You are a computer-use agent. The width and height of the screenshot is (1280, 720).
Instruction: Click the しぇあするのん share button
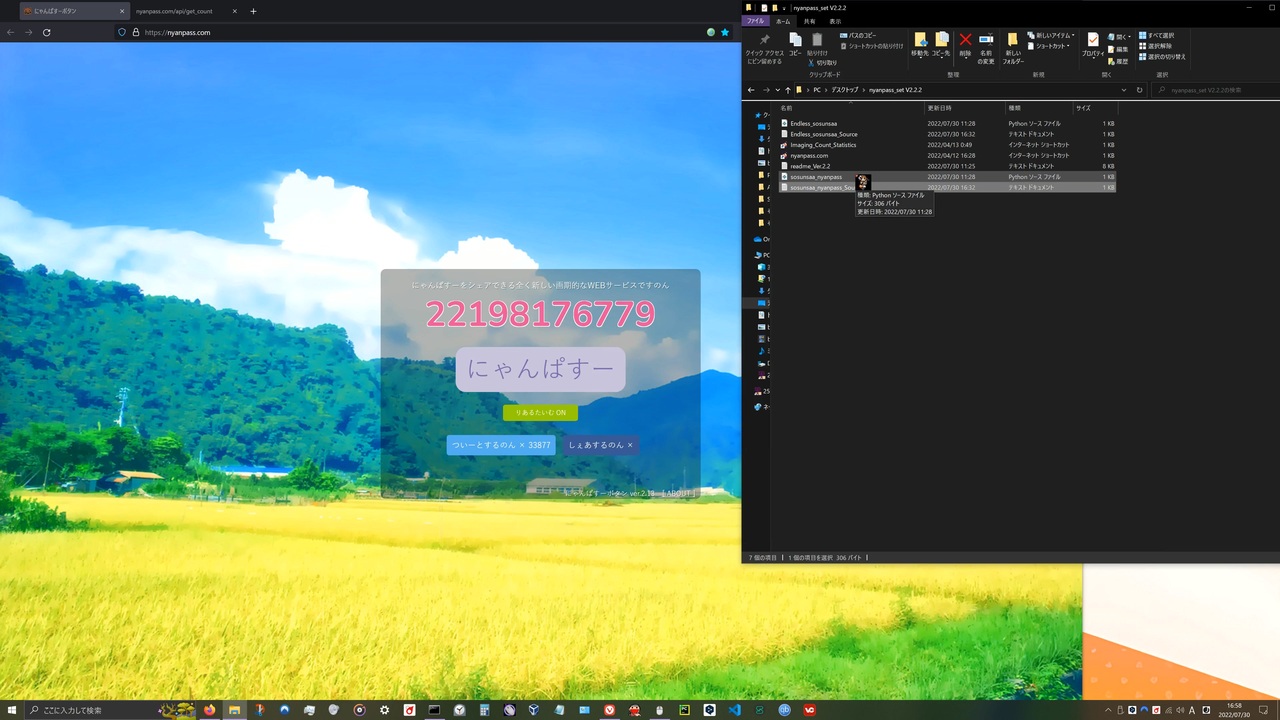coord(600,445)
